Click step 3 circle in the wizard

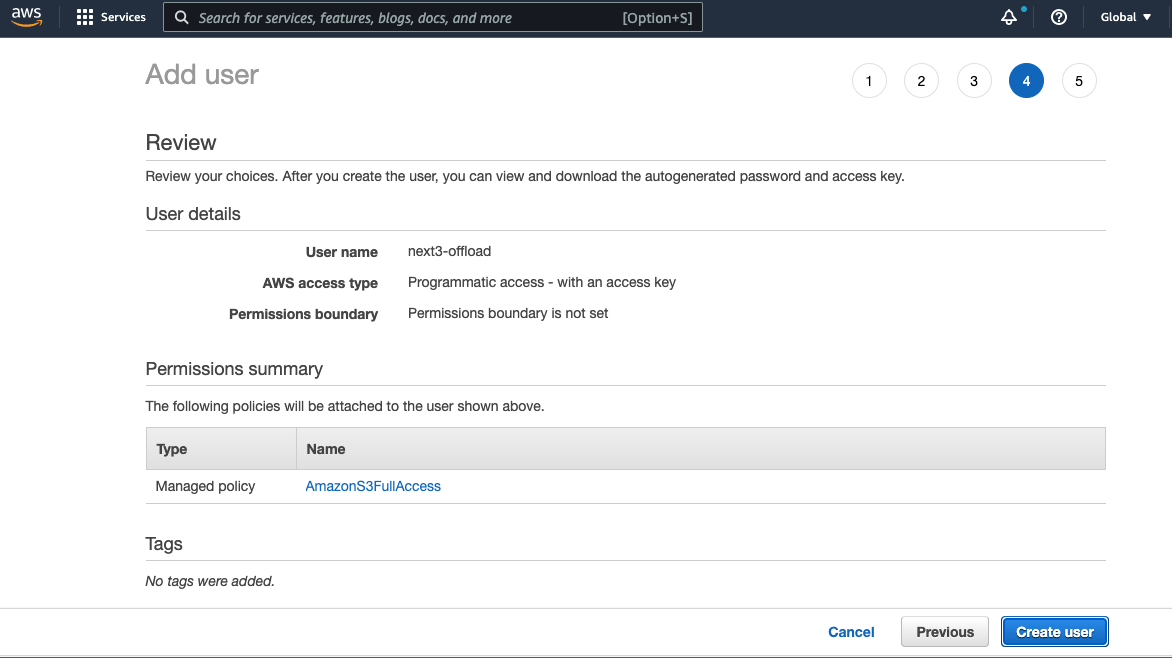click(x=974, y=80)
